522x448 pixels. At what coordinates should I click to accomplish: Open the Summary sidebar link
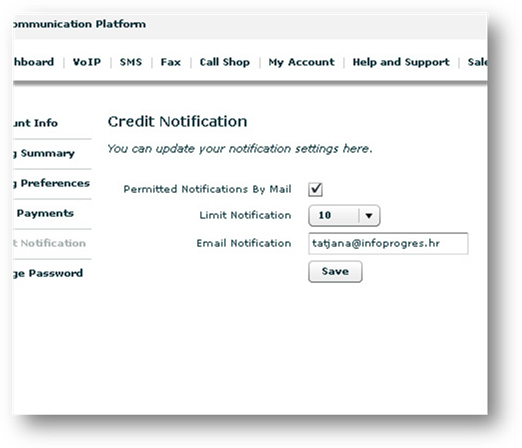point(44,153)
